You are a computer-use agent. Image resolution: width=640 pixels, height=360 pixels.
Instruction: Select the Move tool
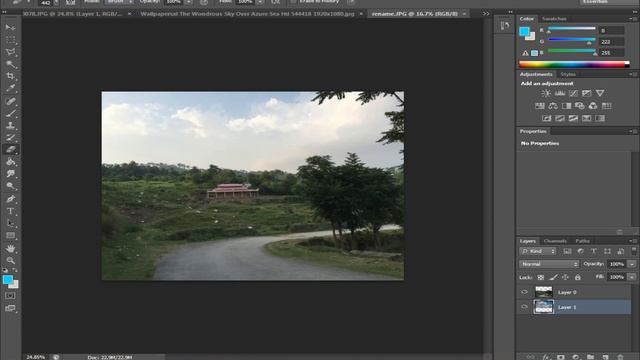[11, 27]
